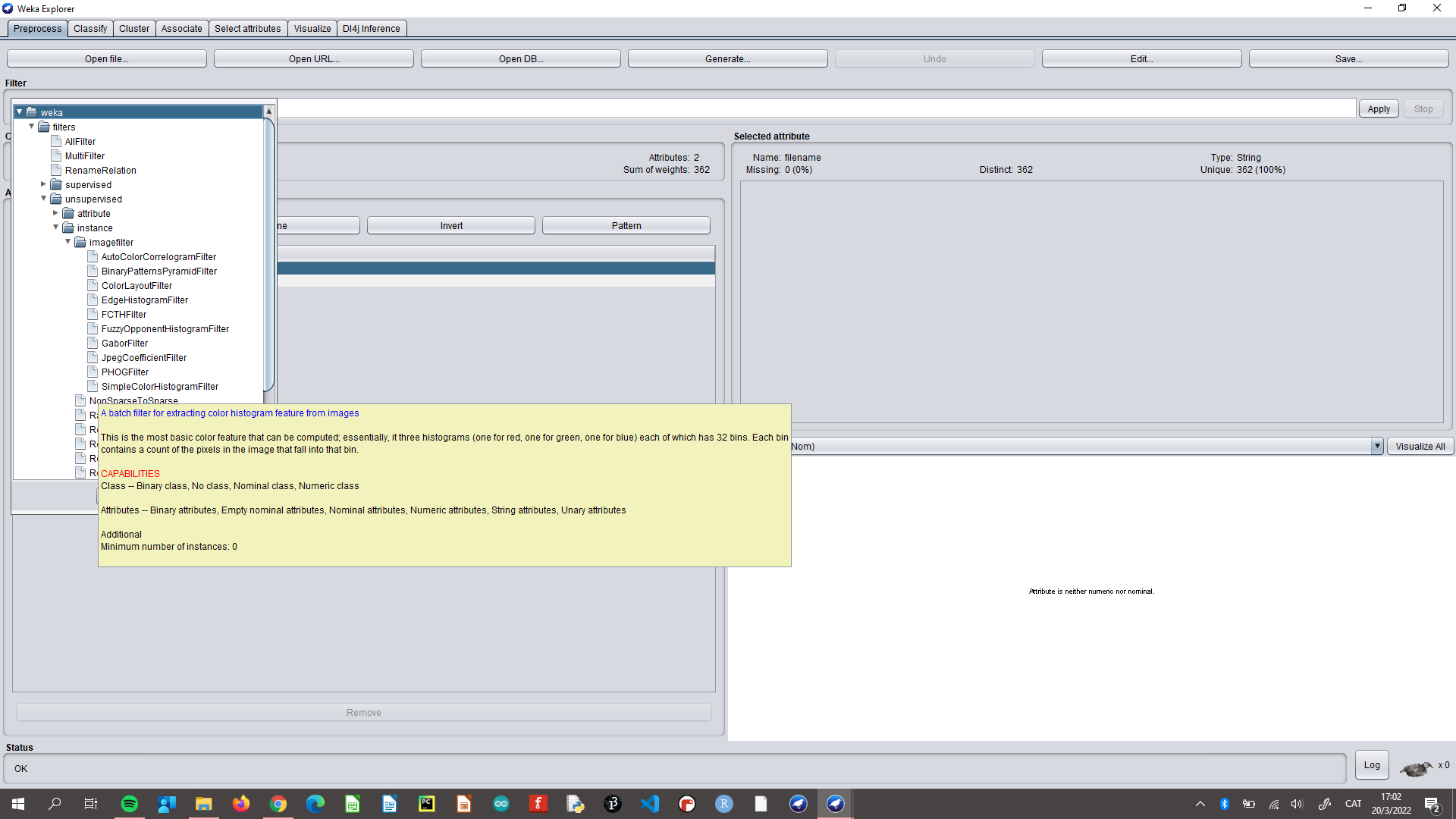Image resolution: width=1456 pixels, height=819 pixels.
Task: Switch to the Classify tab
Action: 90,29
